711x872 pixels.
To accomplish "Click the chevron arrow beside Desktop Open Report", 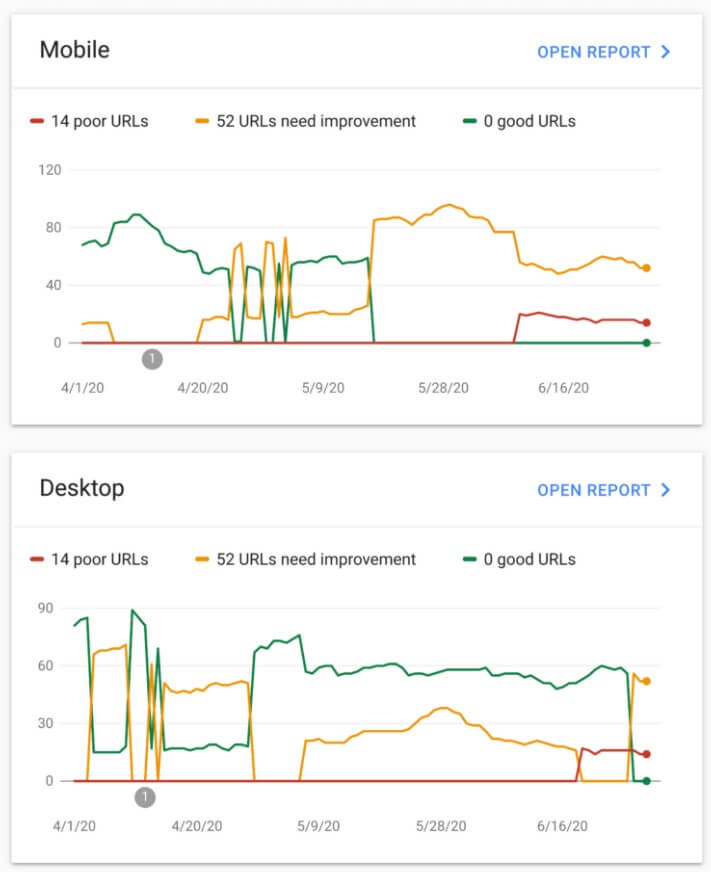I will click(x=665, y=490).
